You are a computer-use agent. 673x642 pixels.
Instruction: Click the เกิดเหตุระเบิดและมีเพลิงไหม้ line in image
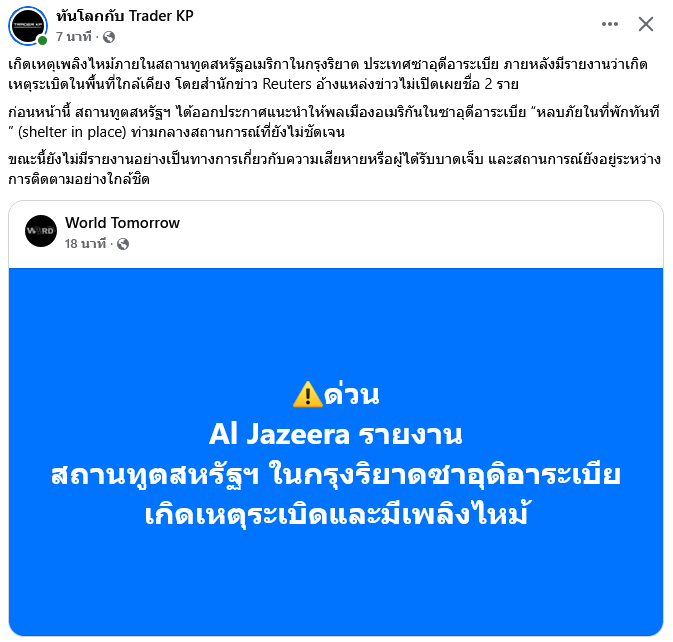(x=336, y=514)
